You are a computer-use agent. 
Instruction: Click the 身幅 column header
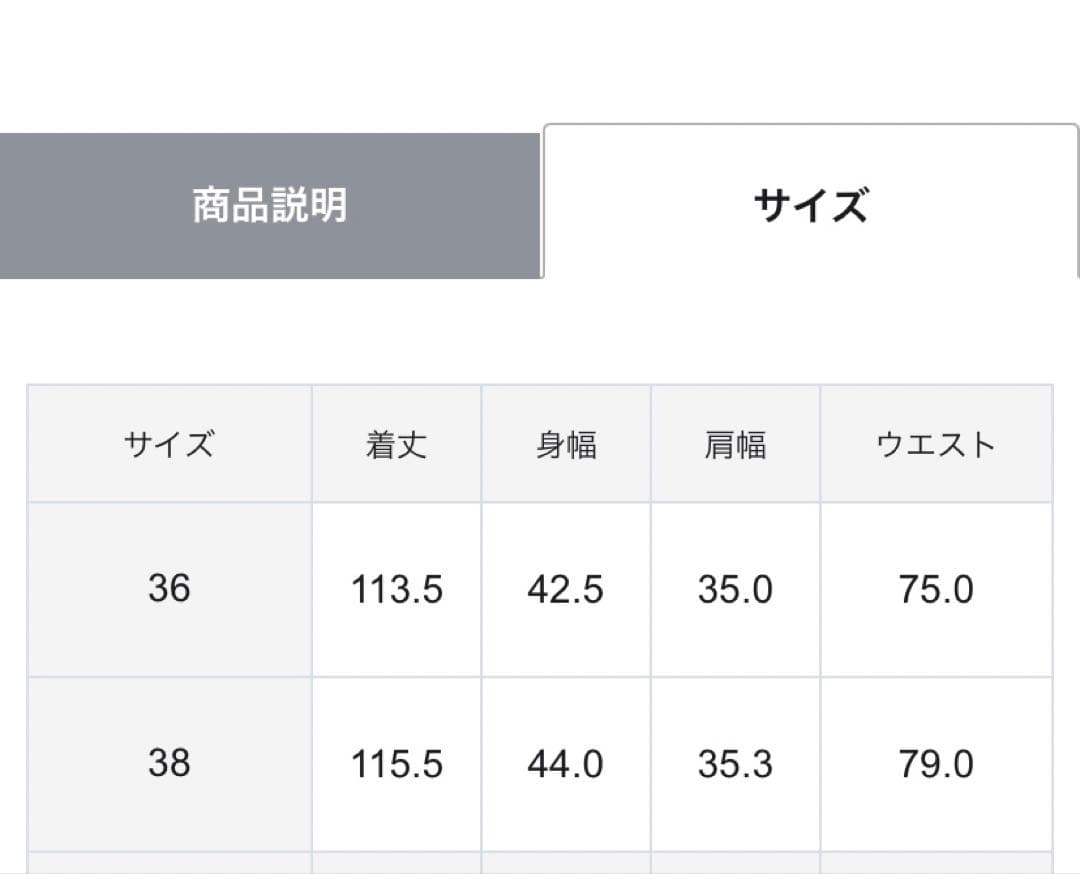pos(566,444)
